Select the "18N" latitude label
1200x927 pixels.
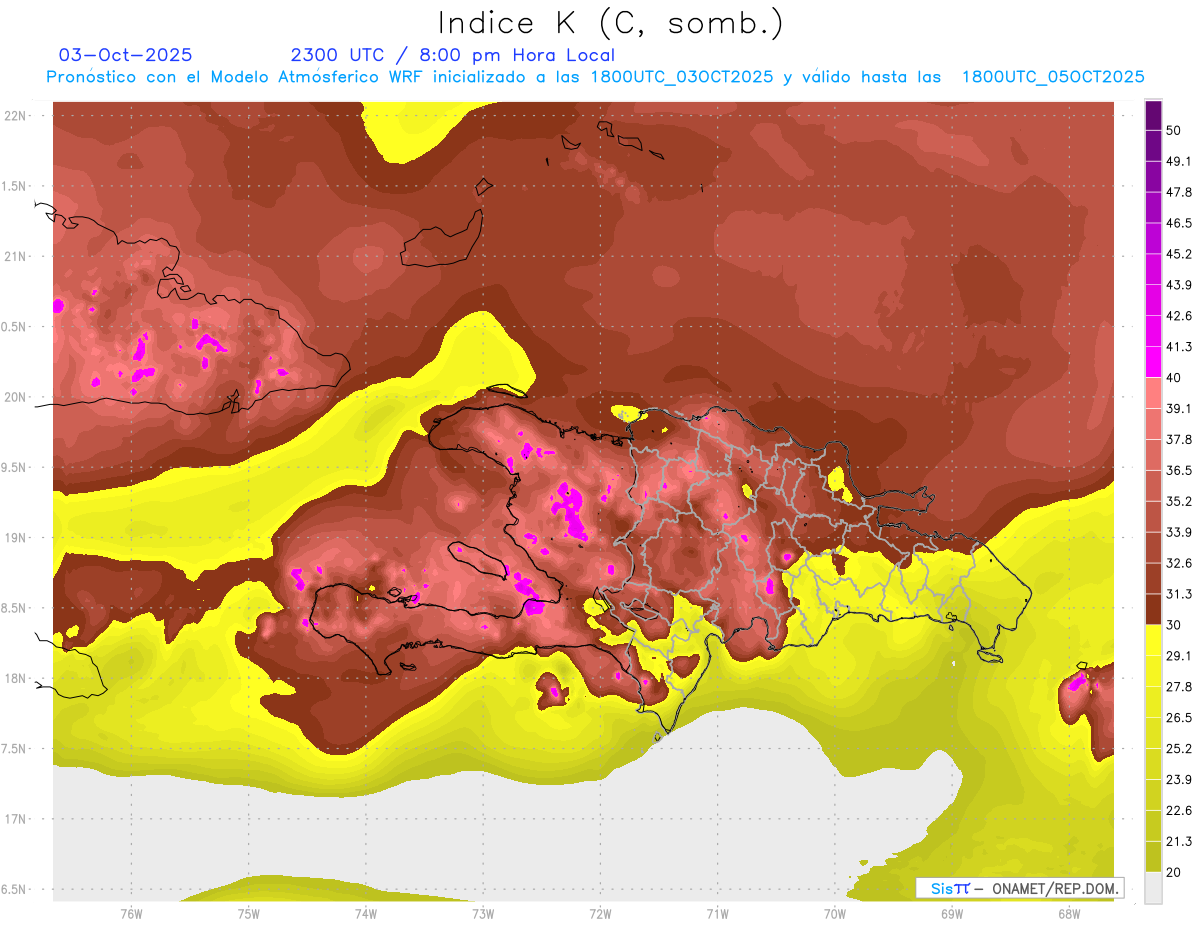(15, 679)
